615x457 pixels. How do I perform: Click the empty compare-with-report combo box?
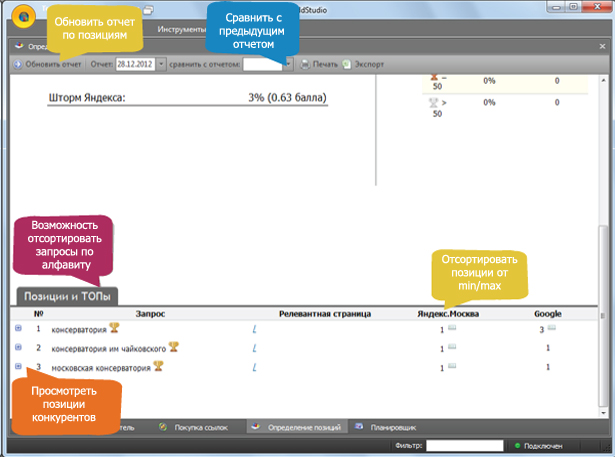pyautogui.click(x=263, y=64)
